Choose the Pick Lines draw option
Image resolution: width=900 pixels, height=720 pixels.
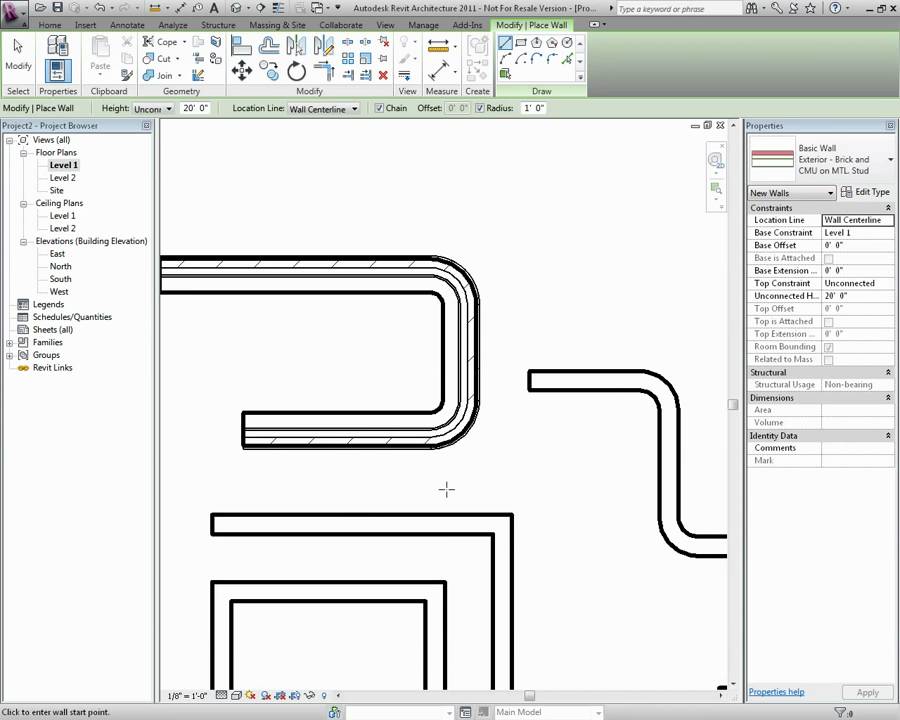567,59
